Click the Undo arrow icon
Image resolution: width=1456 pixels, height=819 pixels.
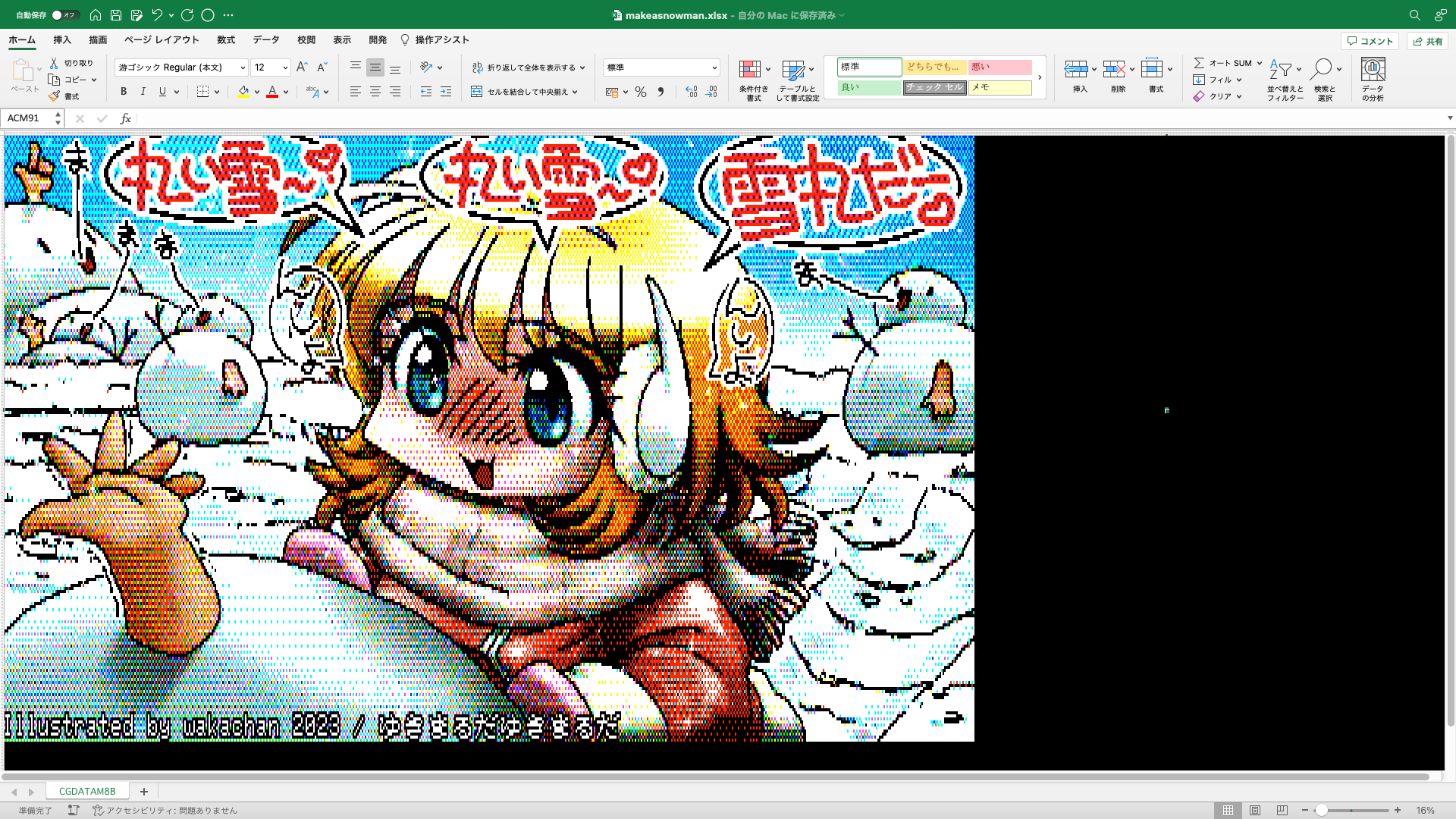click(157, 15)
